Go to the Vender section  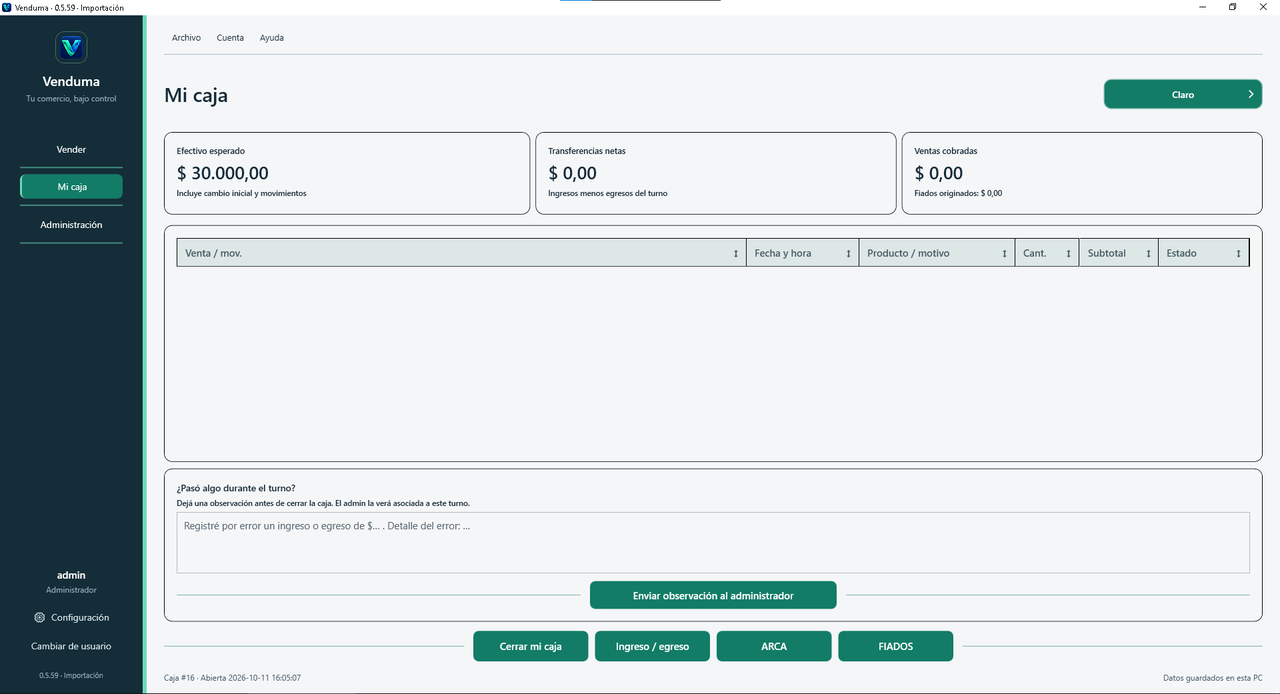pos(71,149)
